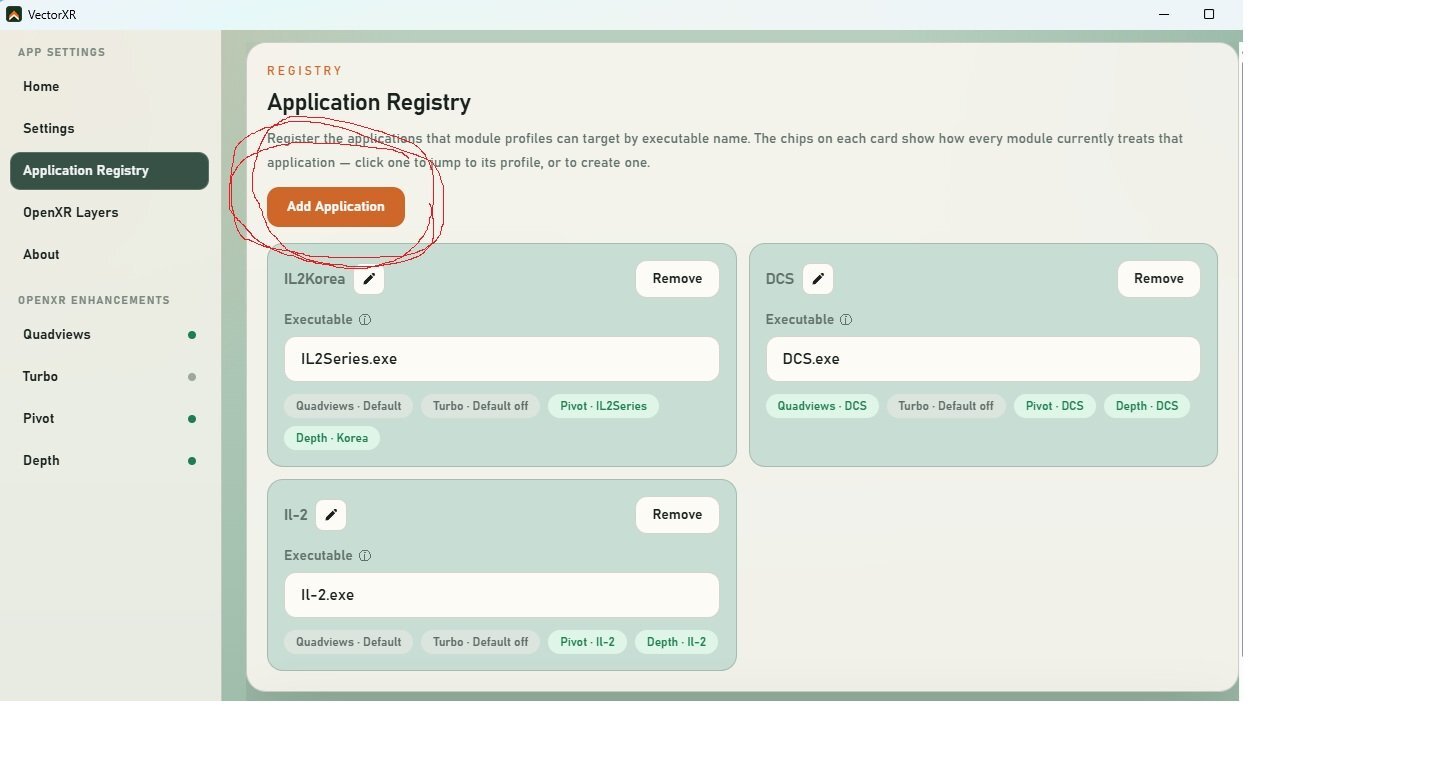Click the DCS.exe executable field

[983, 359]
